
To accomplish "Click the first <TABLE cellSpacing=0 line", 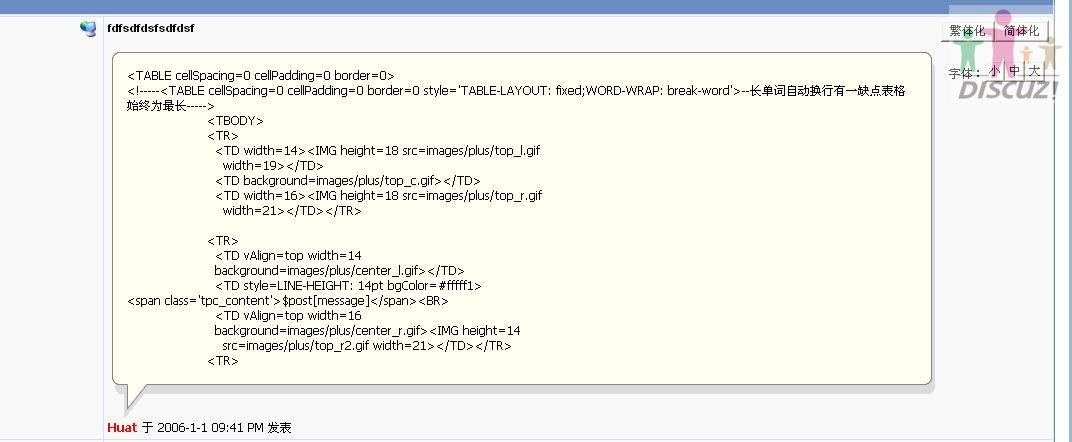I will (x=260, y=76).
